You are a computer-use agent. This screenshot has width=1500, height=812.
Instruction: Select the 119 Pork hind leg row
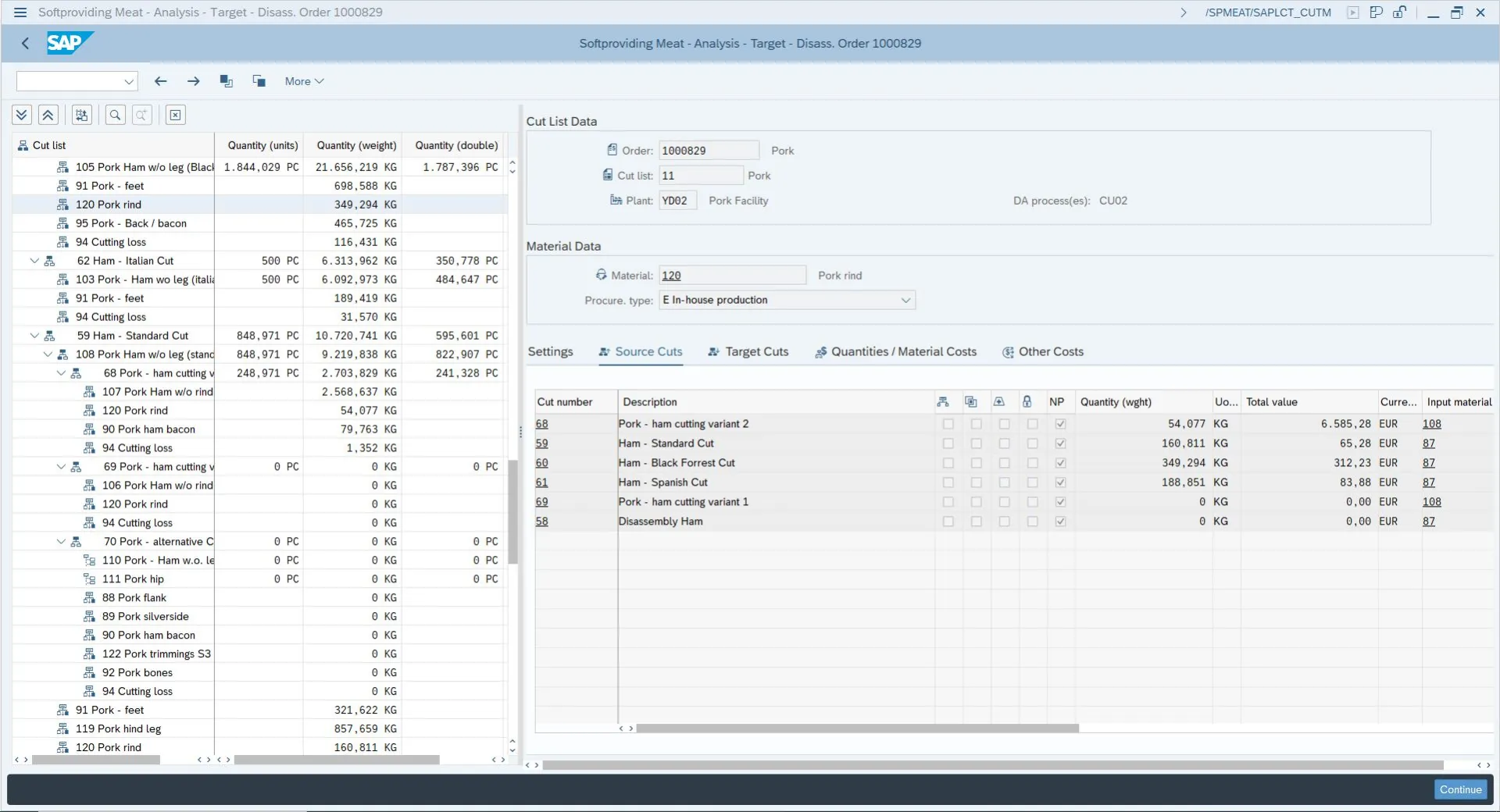click(259, 728)
